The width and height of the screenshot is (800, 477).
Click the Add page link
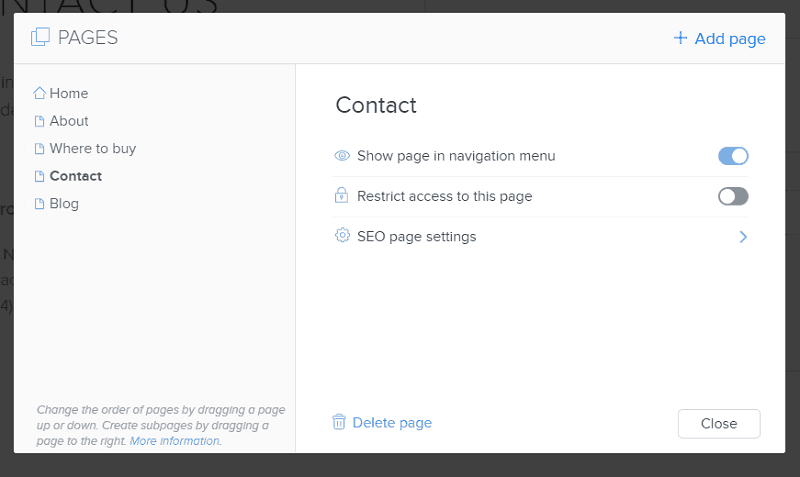point(719,38)
